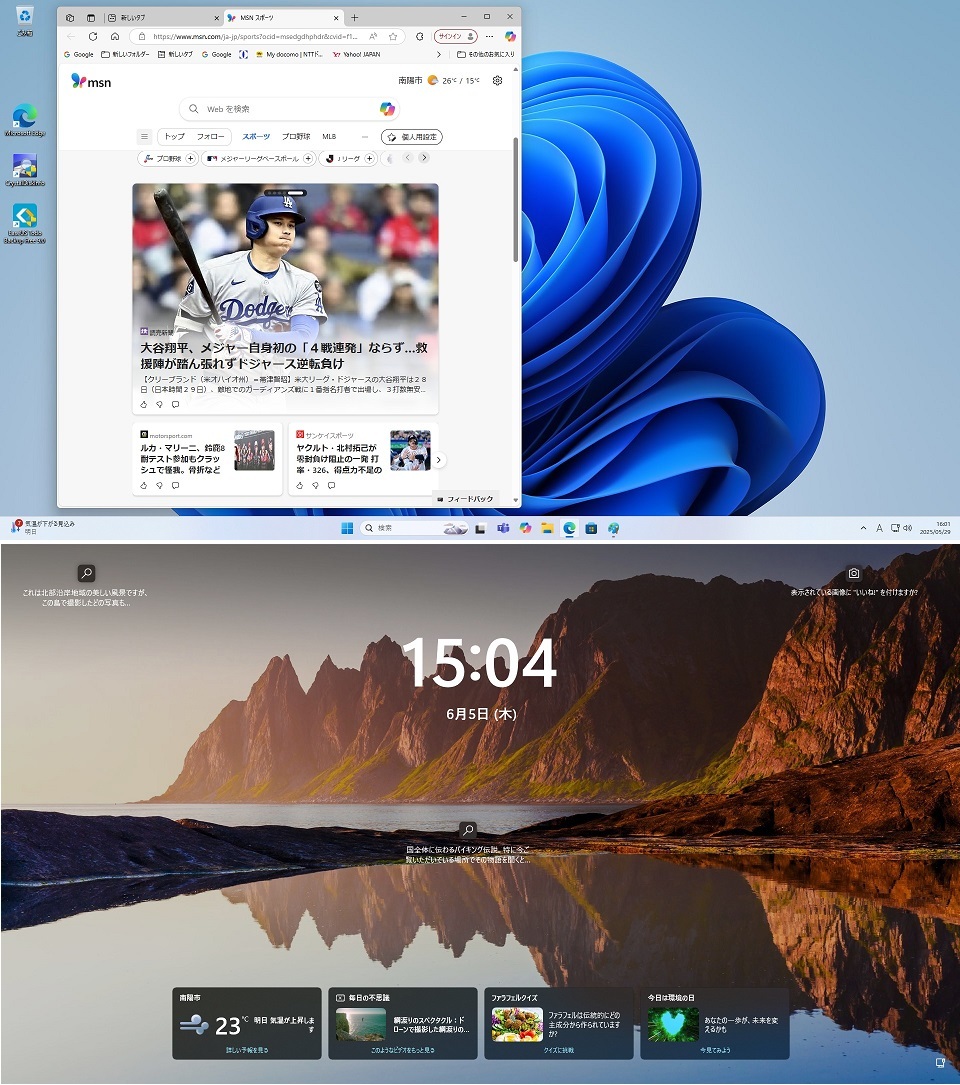Select the MLB navigation tab
960x1085 pixels.
329,136
